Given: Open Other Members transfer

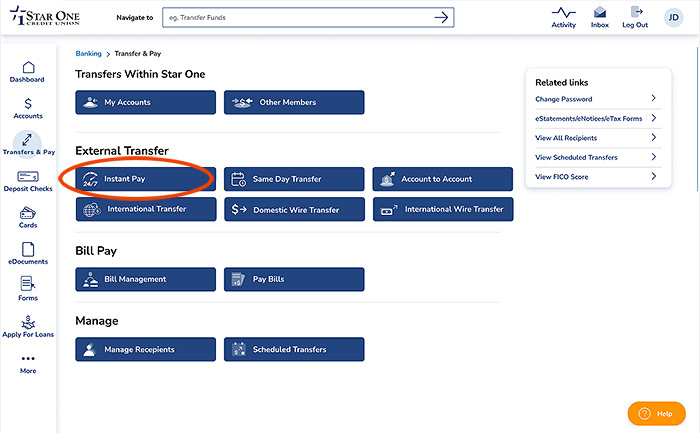Looking at the screenshot, I should [x=294, y=102].
